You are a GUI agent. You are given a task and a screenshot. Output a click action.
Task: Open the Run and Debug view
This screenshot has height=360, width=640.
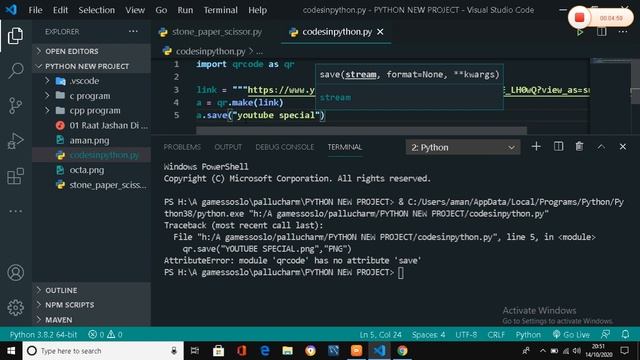click(16, 141)
